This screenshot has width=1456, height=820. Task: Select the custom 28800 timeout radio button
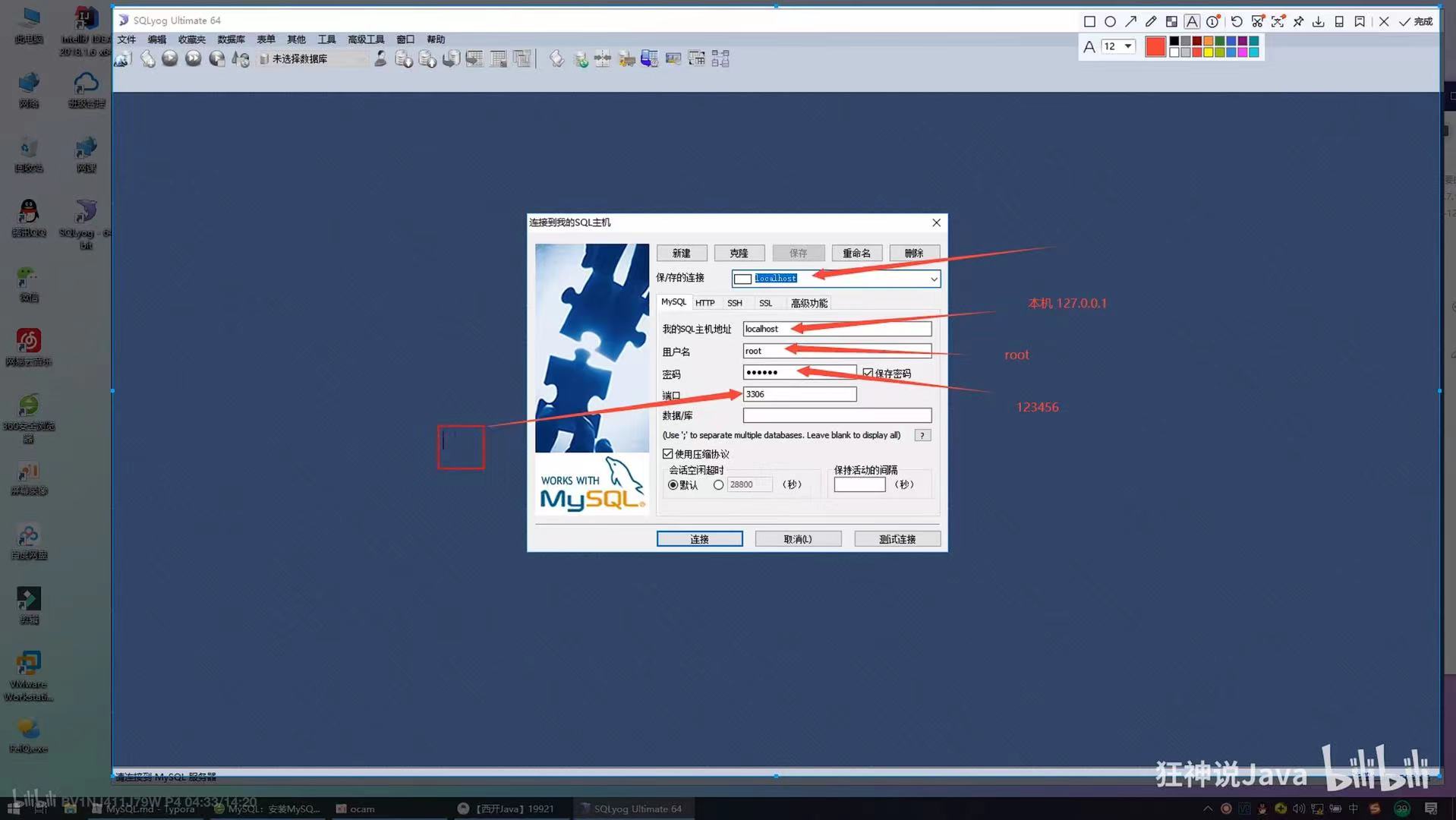pos(718,485)
